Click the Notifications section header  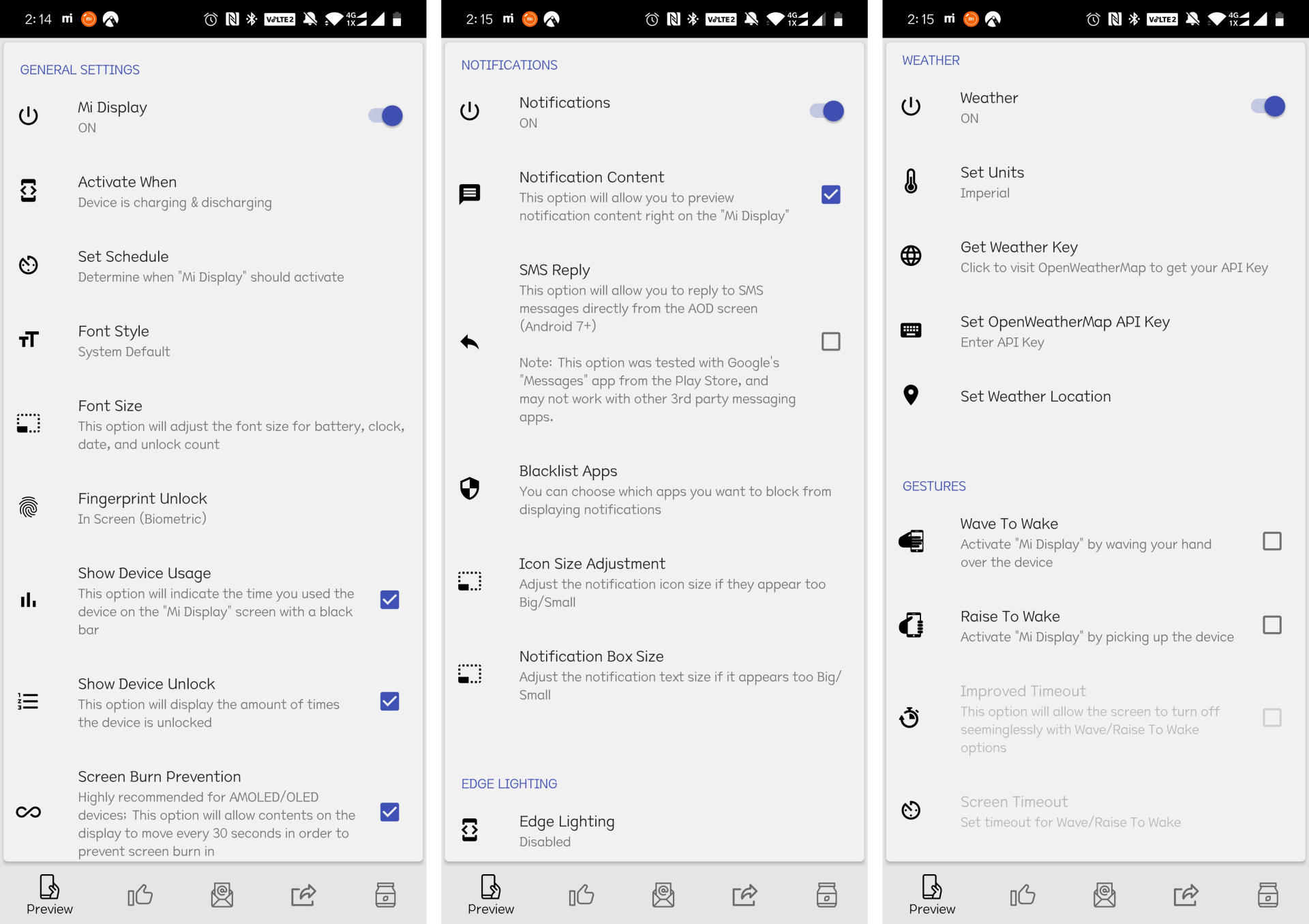point(509,64)
